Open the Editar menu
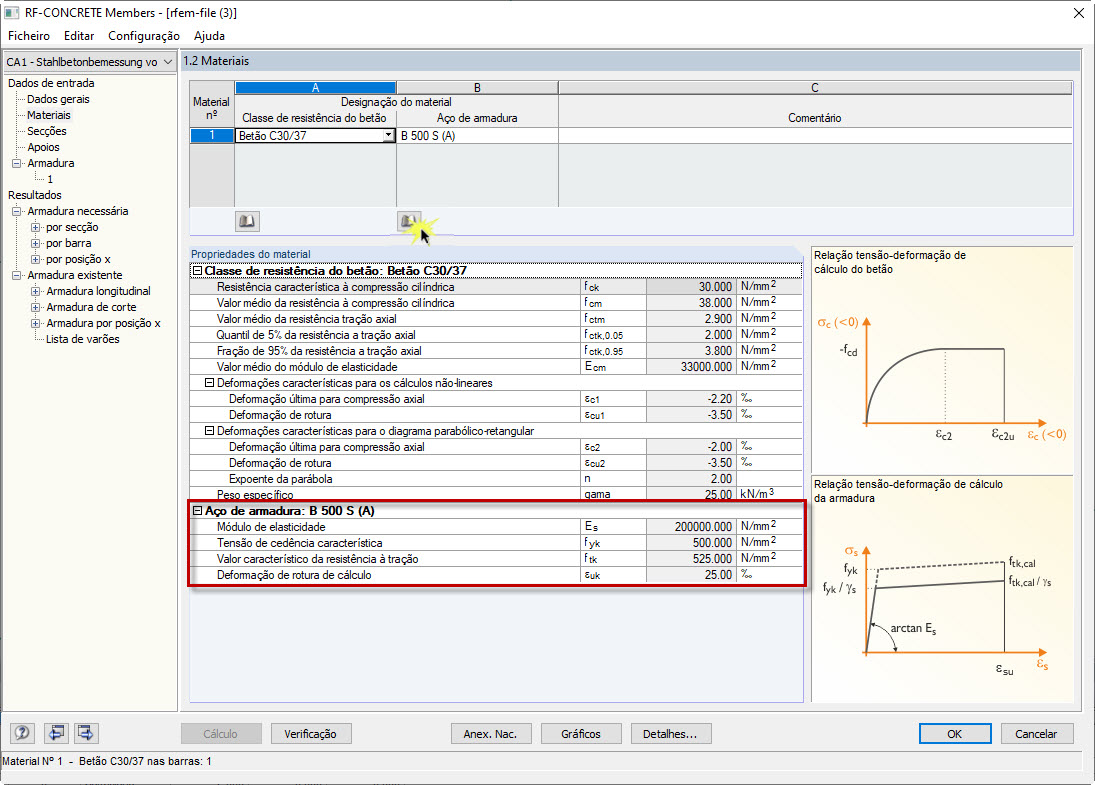 [x=79, y=36]
